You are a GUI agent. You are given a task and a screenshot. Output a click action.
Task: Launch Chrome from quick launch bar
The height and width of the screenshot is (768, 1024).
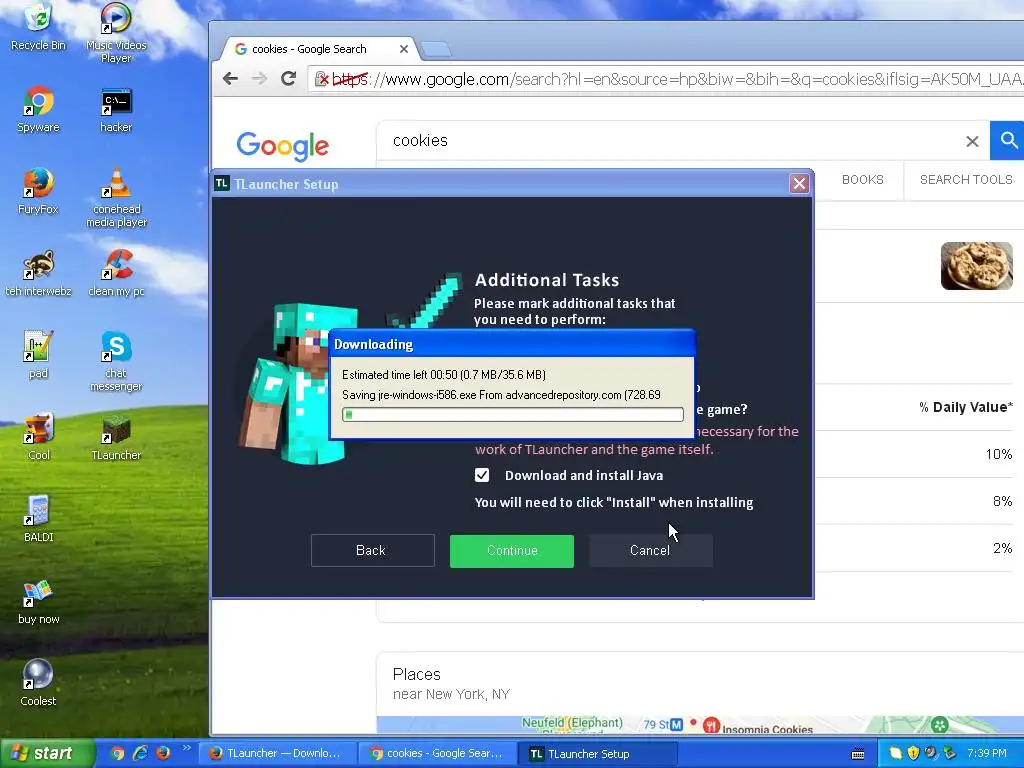[x=117, y=753]
